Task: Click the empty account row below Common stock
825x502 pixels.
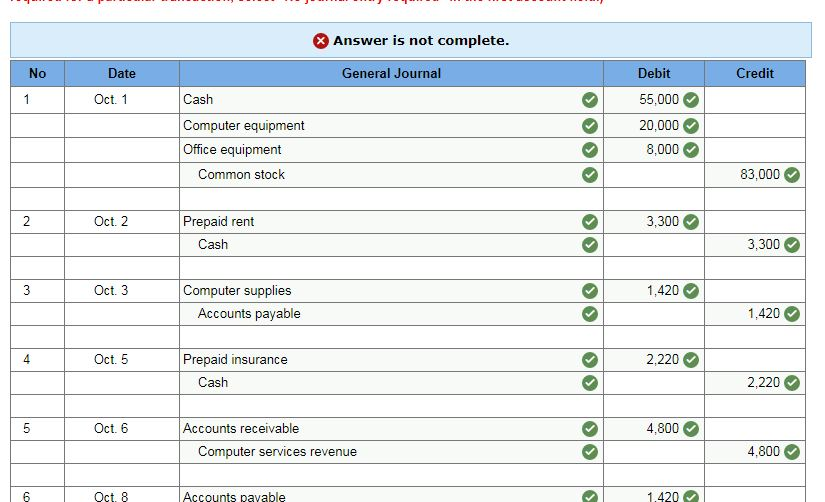Action: pyautogui.click(x=391, y=199)
